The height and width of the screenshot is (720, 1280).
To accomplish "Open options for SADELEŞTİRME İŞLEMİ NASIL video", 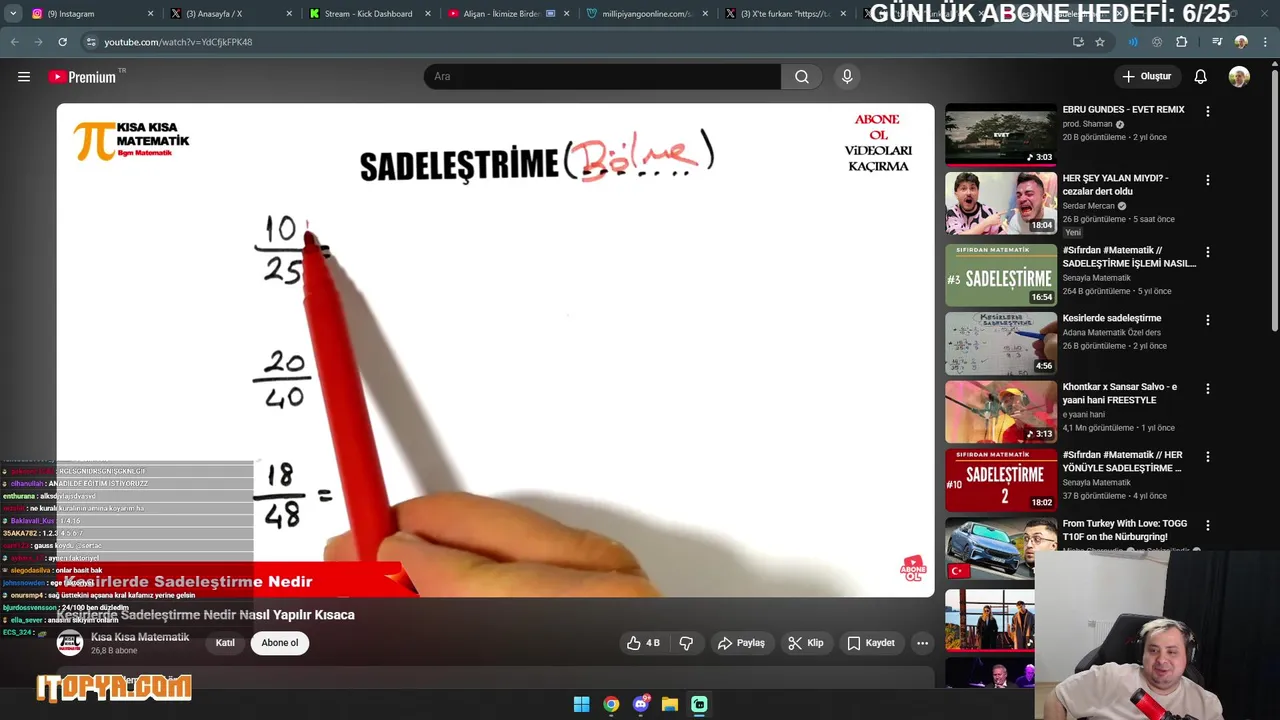I will click(x=1207, y=252).
